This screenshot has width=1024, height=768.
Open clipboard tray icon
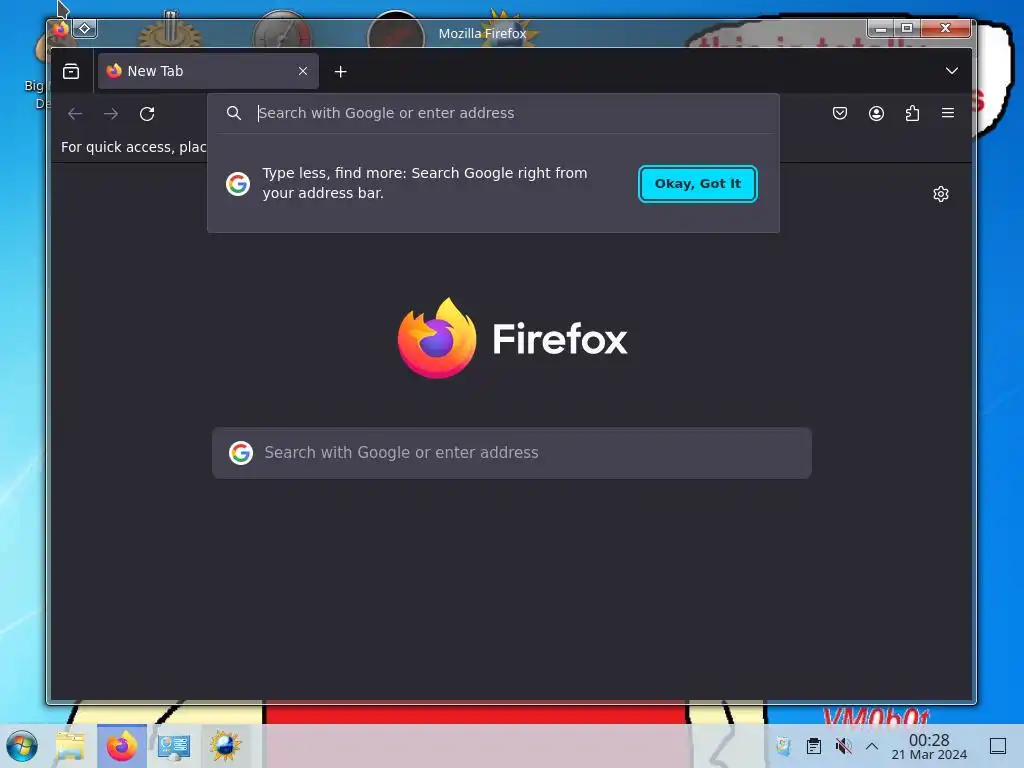pos(814,746)
